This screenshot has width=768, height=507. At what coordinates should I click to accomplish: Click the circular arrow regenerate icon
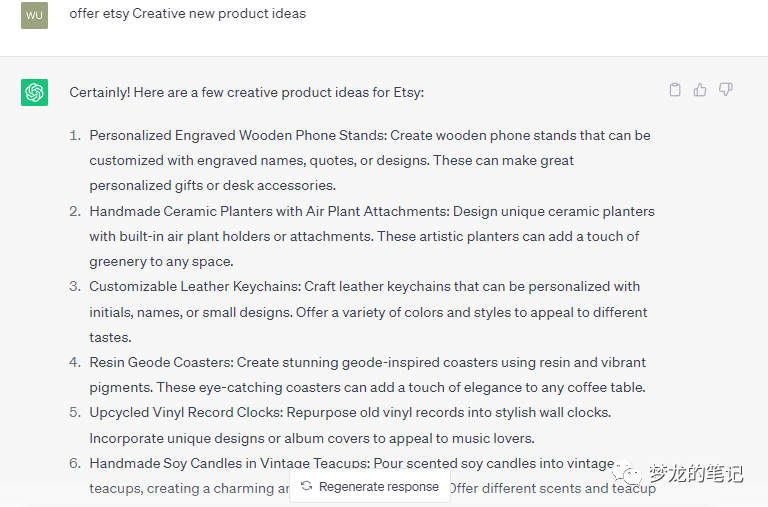coord(307,487)
